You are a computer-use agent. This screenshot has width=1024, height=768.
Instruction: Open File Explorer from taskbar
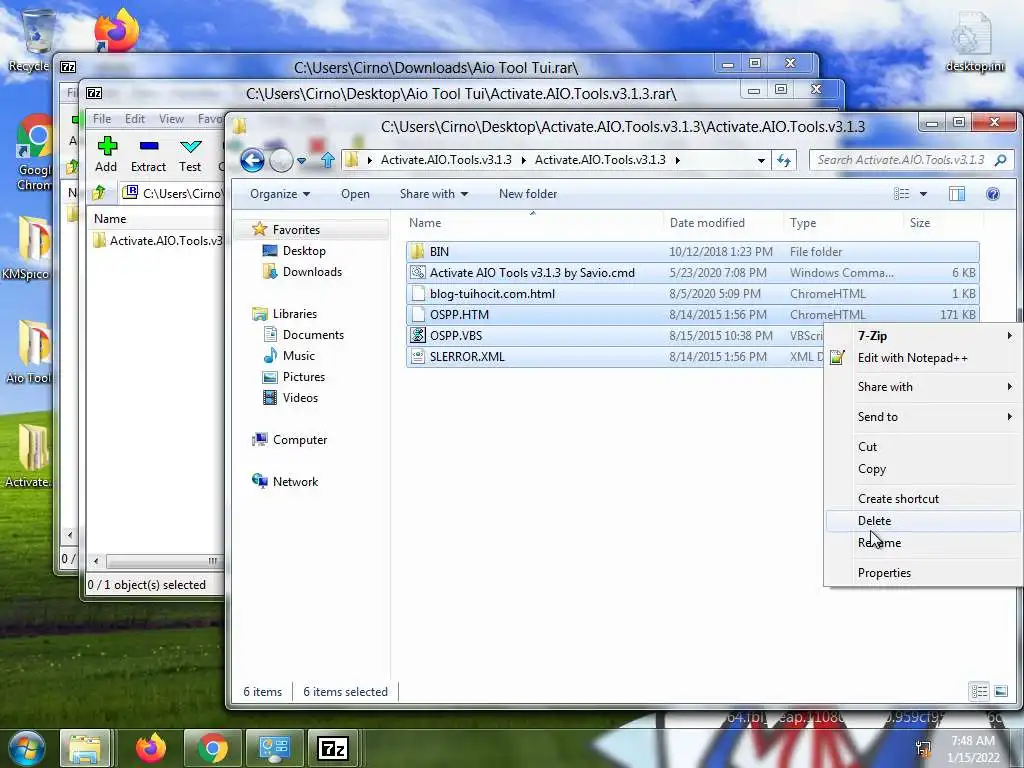[85, 748]
